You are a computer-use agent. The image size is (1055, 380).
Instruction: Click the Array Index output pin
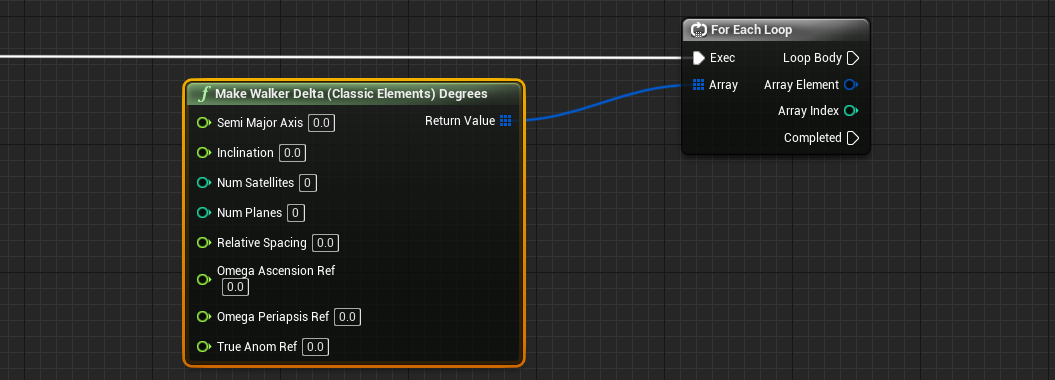tap(851, 111)
